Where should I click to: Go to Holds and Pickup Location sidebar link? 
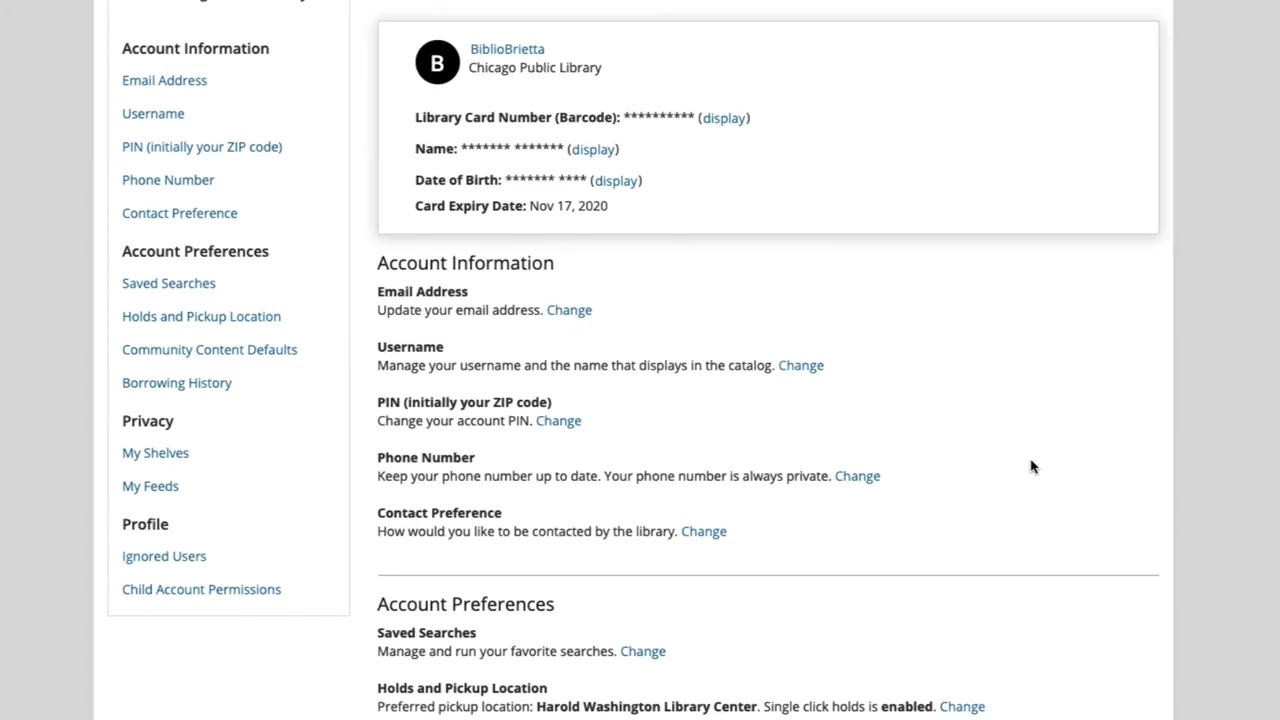pos(201,317)
